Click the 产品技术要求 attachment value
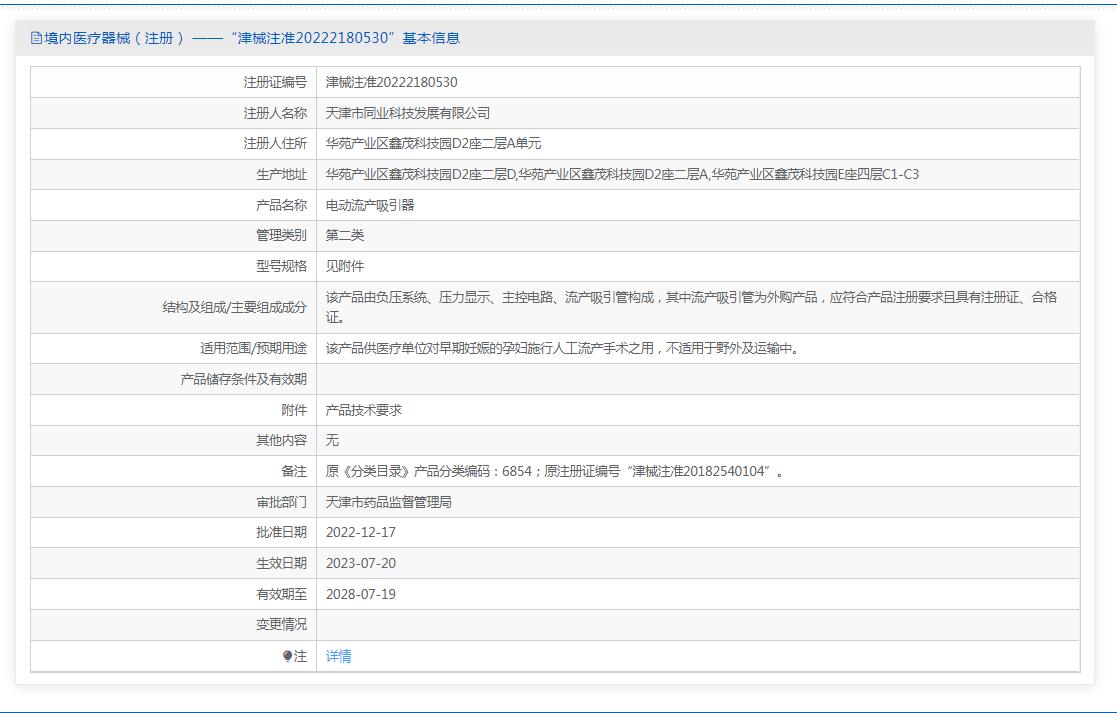1117x713 pixels. (364, 410)
